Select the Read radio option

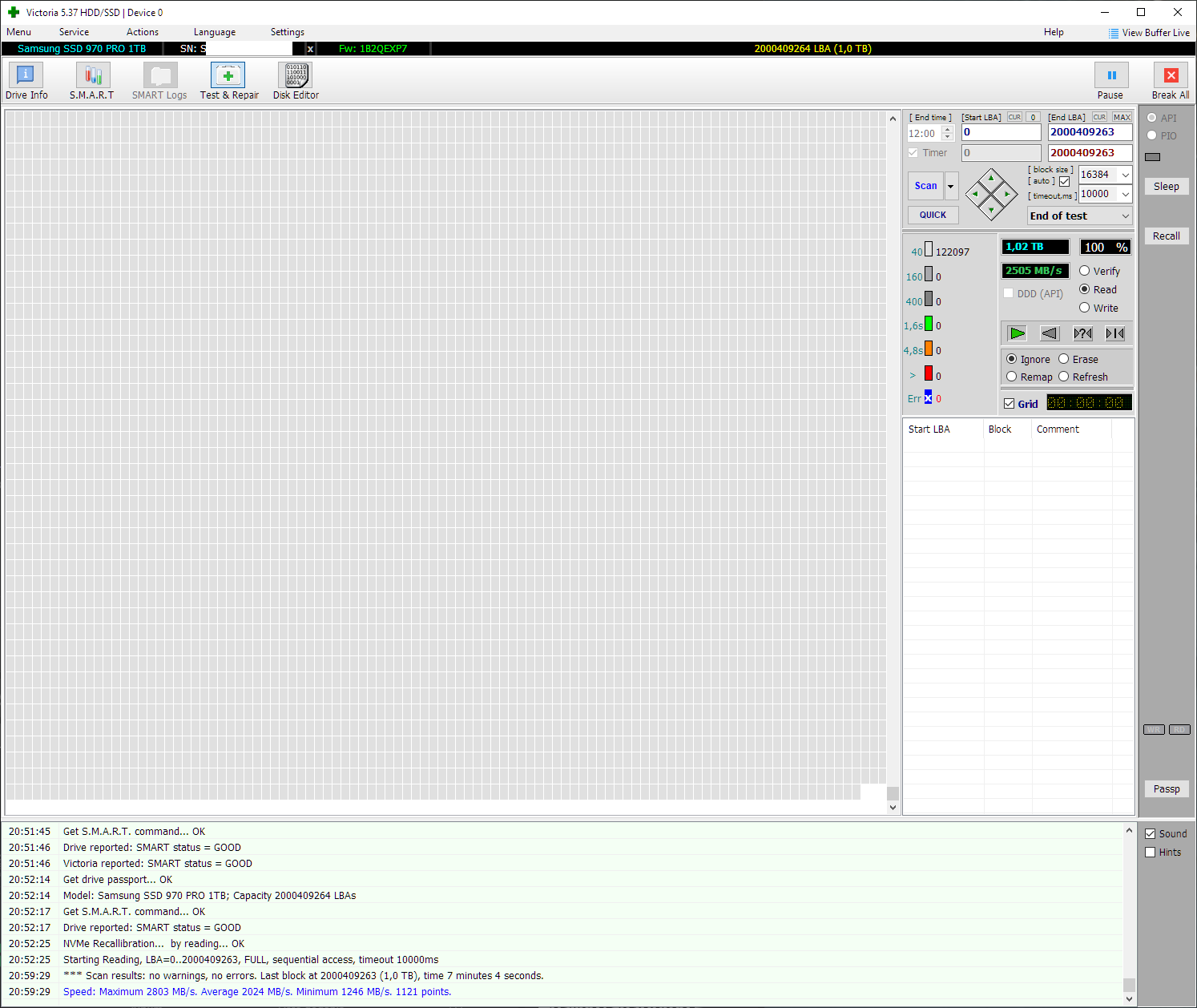(x=1085, y=289)
